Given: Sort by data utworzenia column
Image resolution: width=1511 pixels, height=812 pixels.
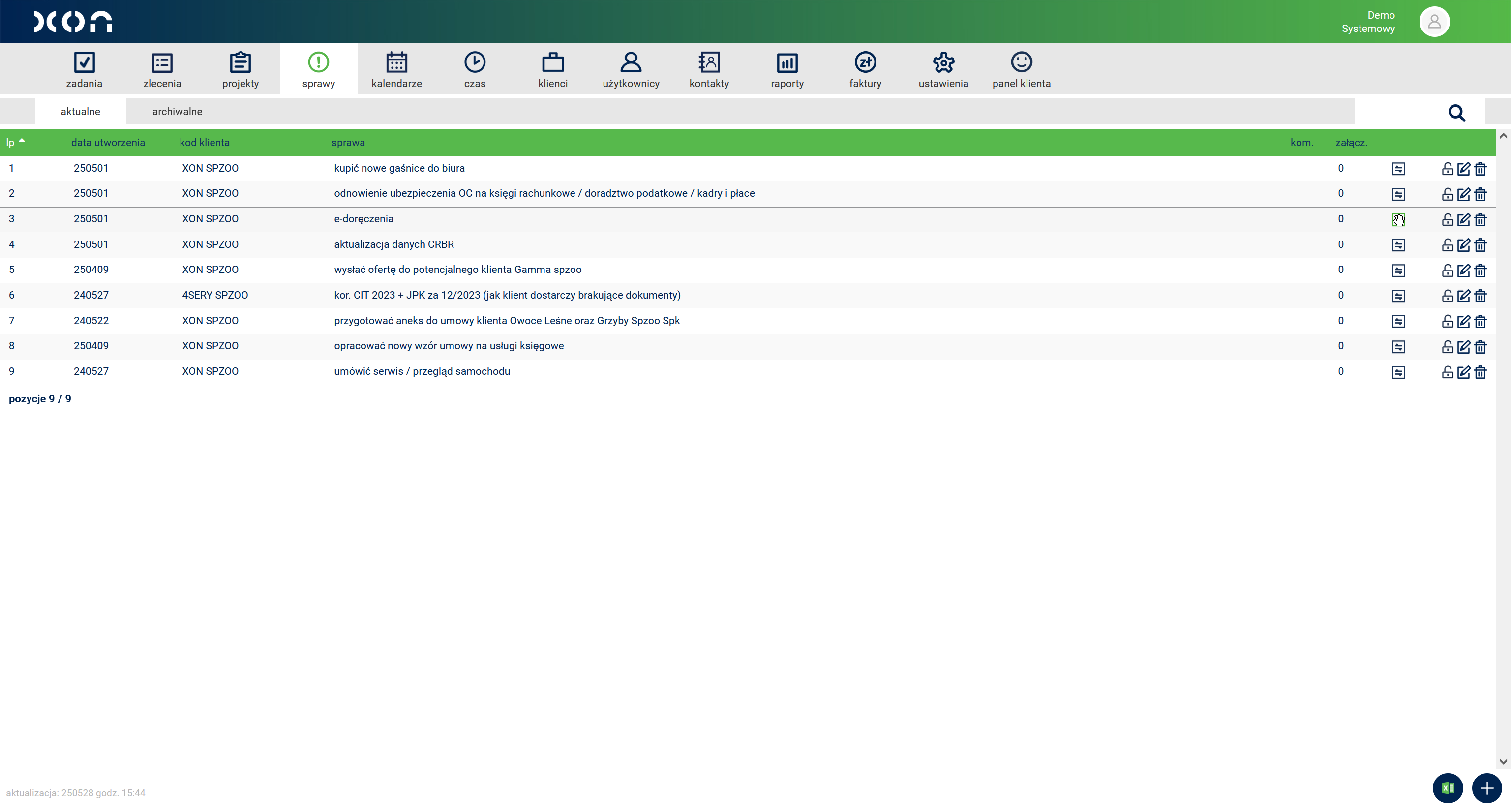Looking at the screenshot, I should point(108,143).
